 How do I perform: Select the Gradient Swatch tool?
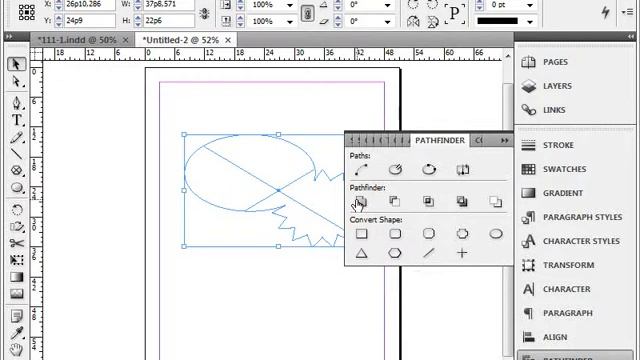(x=16, y=277)
